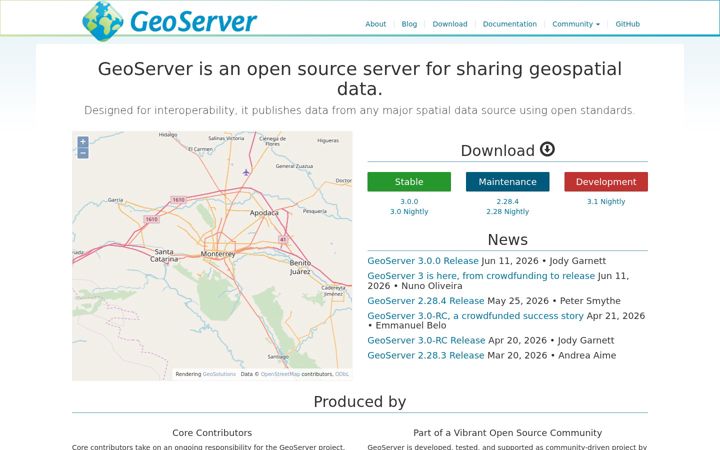The width and height of the screenshot is (720, 450).
Task: Zoom in the map with plus button
Action: pyautogui.click(x=83, y=142)
